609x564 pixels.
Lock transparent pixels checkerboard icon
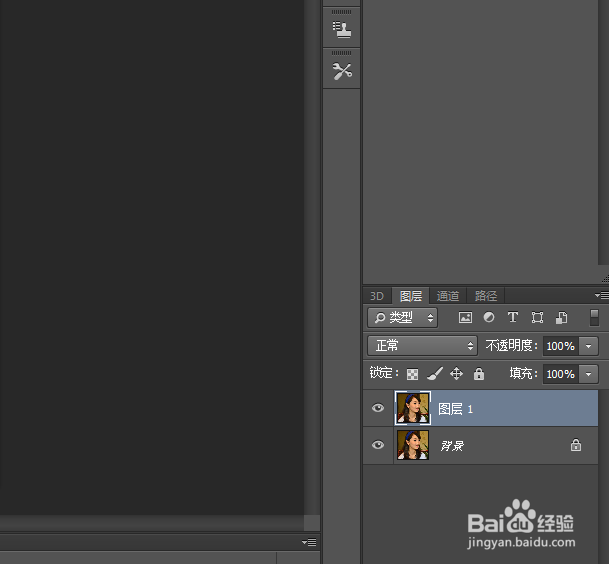coord(412,374)
